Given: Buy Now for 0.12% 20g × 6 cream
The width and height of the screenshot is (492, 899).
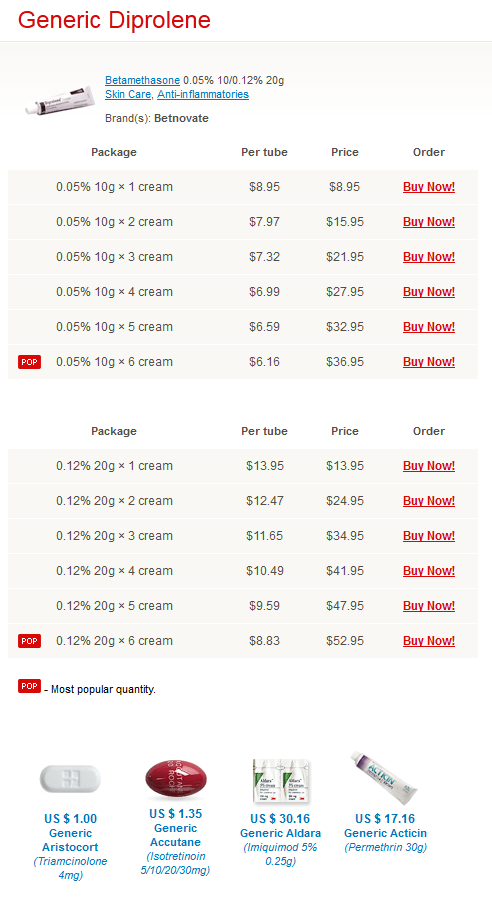Looking at the screenshot, I should pos(429,641).
